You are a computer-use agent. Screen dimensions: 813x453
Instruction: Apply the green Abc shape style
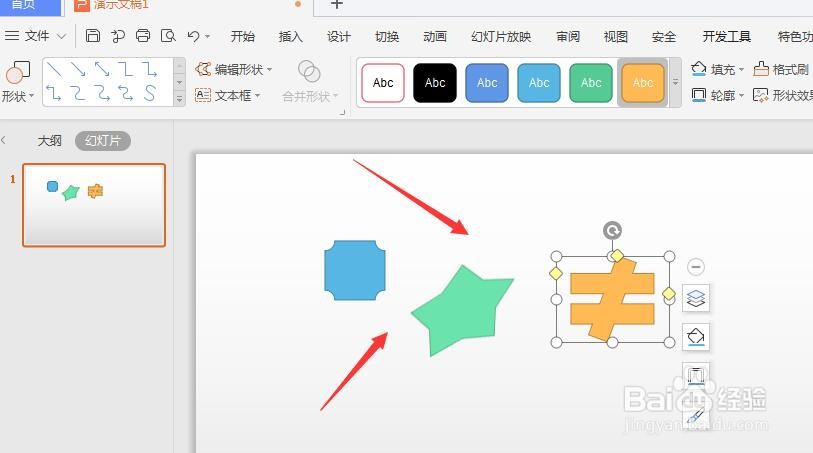coord(591,82)
